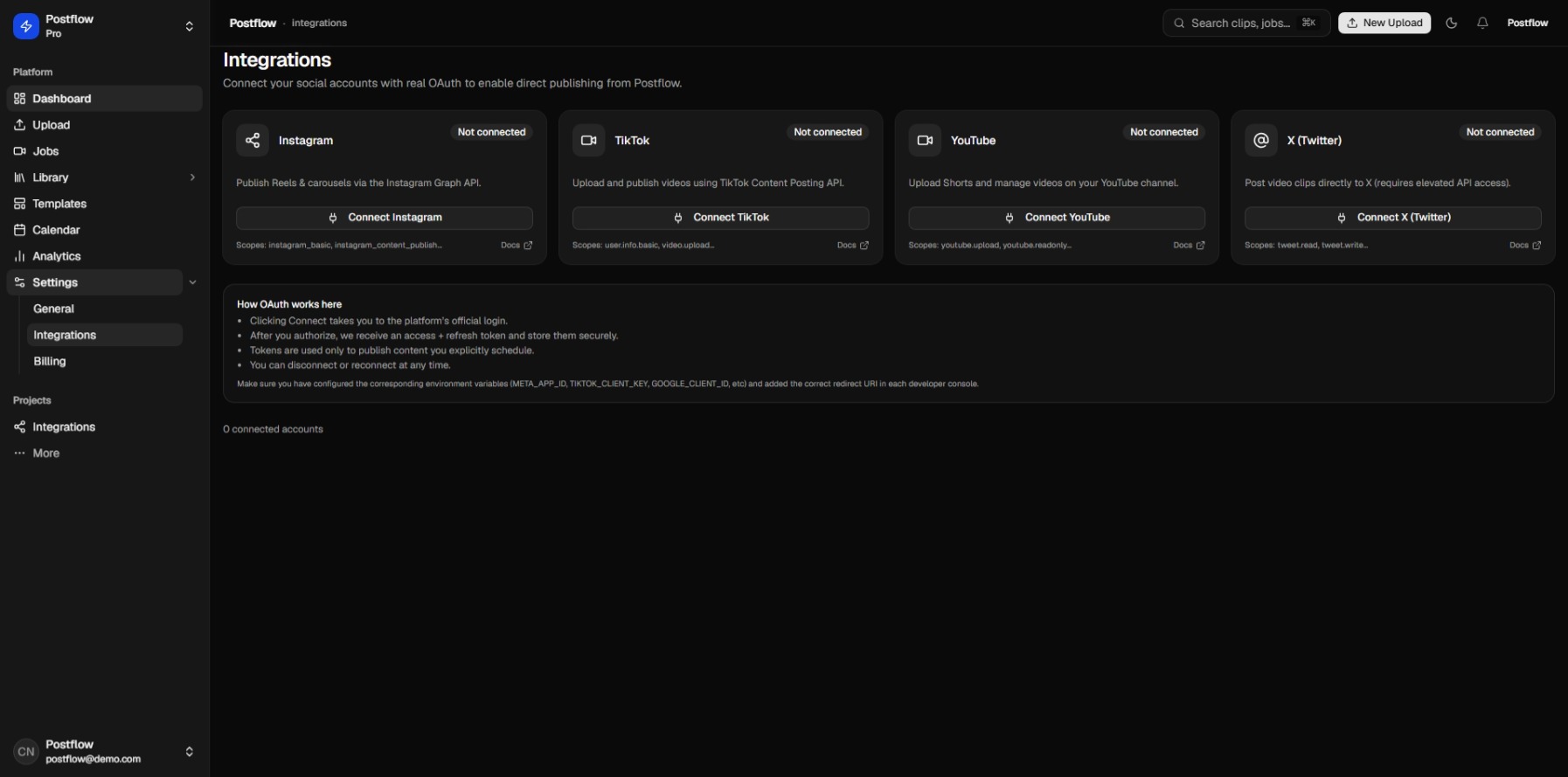
Task: Toggle dark mode moon icon
Action: 1452,24
